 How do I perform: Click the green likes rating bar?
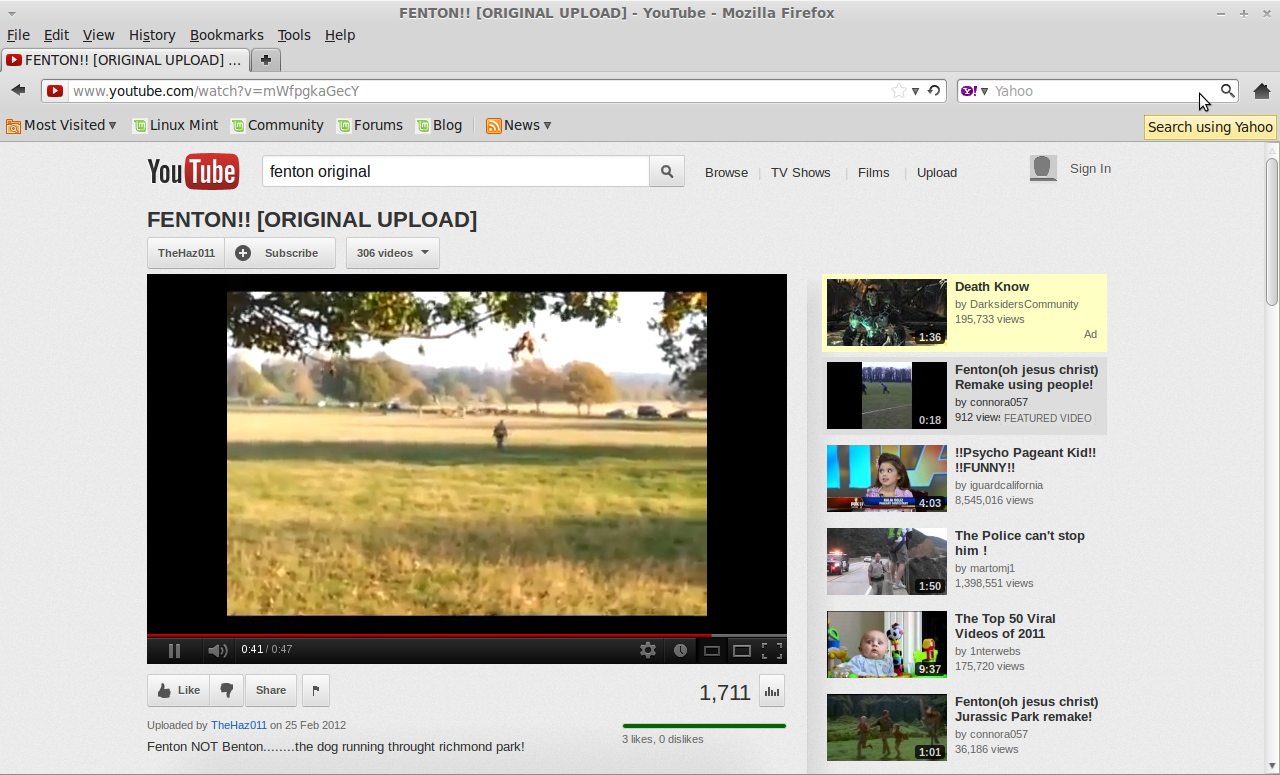tap(704, 726)
